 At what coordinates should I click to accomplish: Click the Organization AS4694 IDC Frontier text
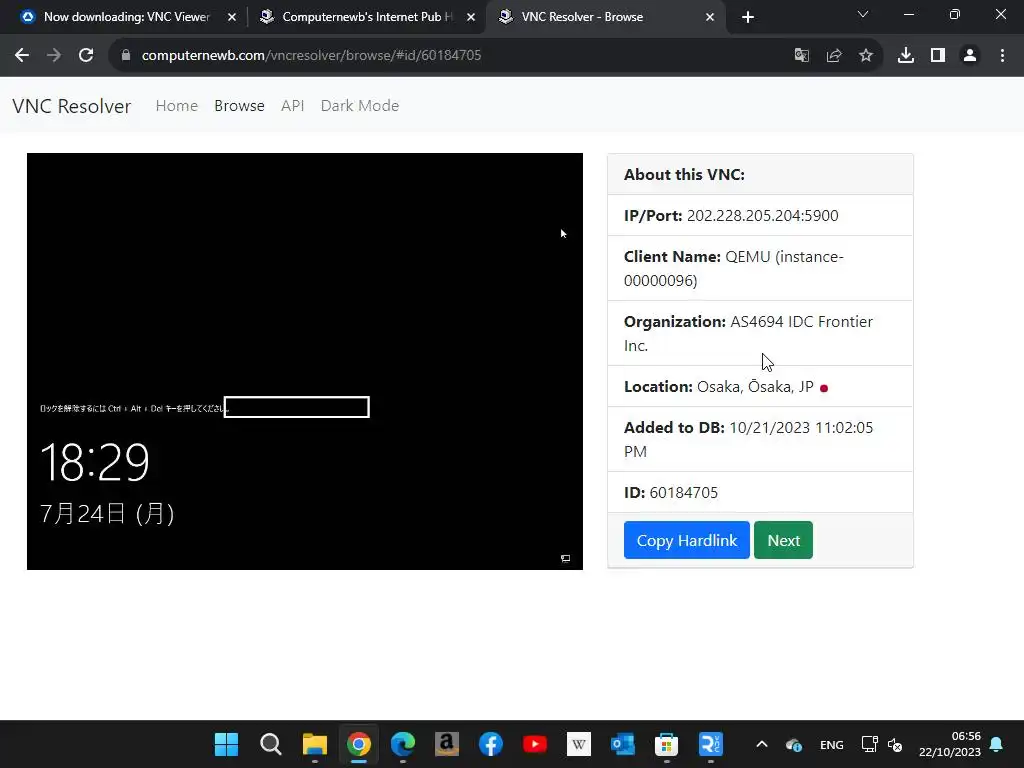click(748, 334)
